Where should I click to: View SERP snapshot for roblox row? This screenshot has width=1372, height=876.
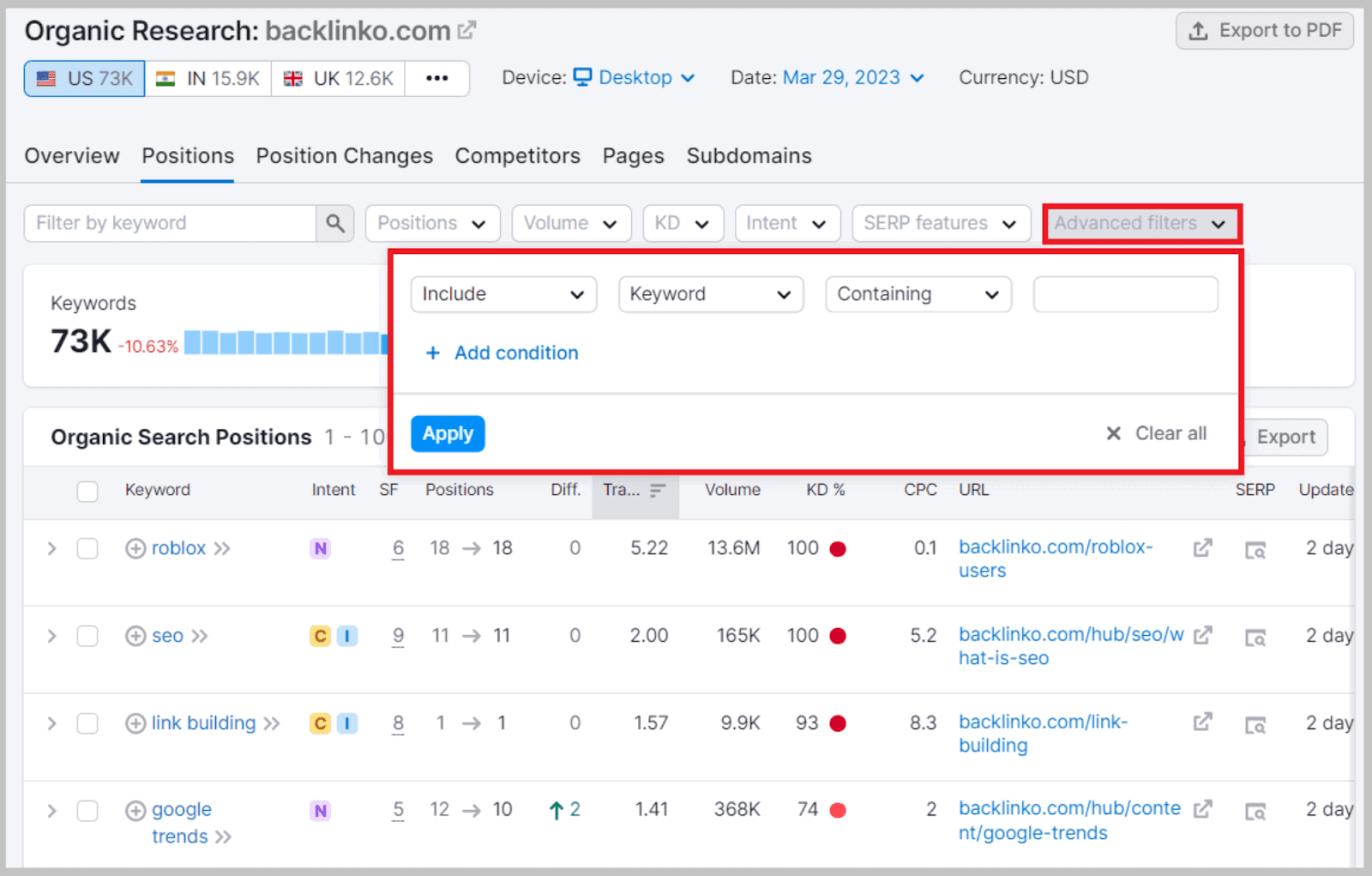[1255, 550]
